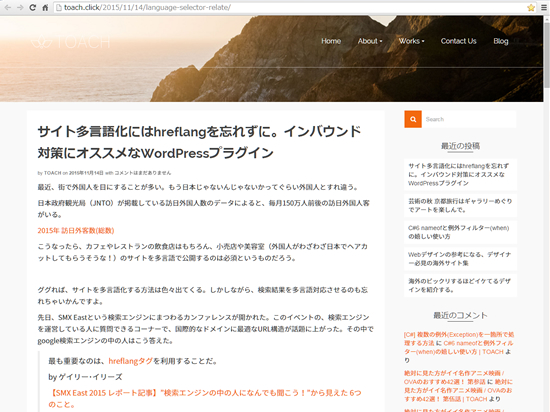Open the Home navigation item
Screen dimensions: 550x412
pos(331,41)
